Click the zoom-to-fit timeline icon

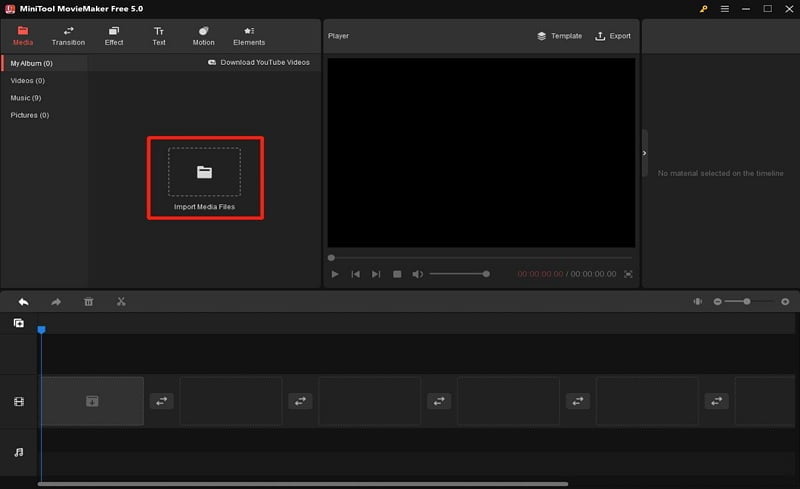pyautogui.click(x=697, y=302)
